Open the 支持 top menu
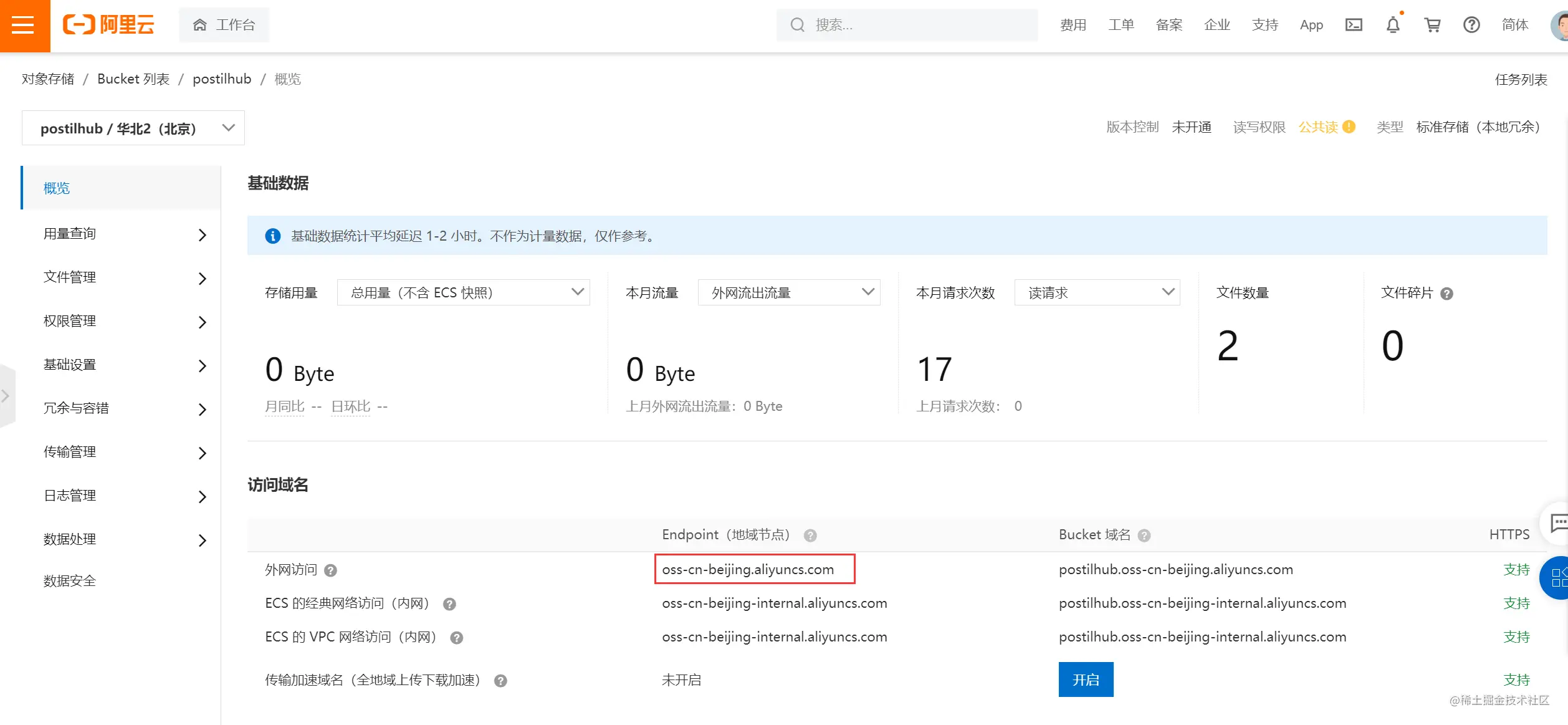1568x725 pixels. pyautogui.click(x=1265, y=25)
